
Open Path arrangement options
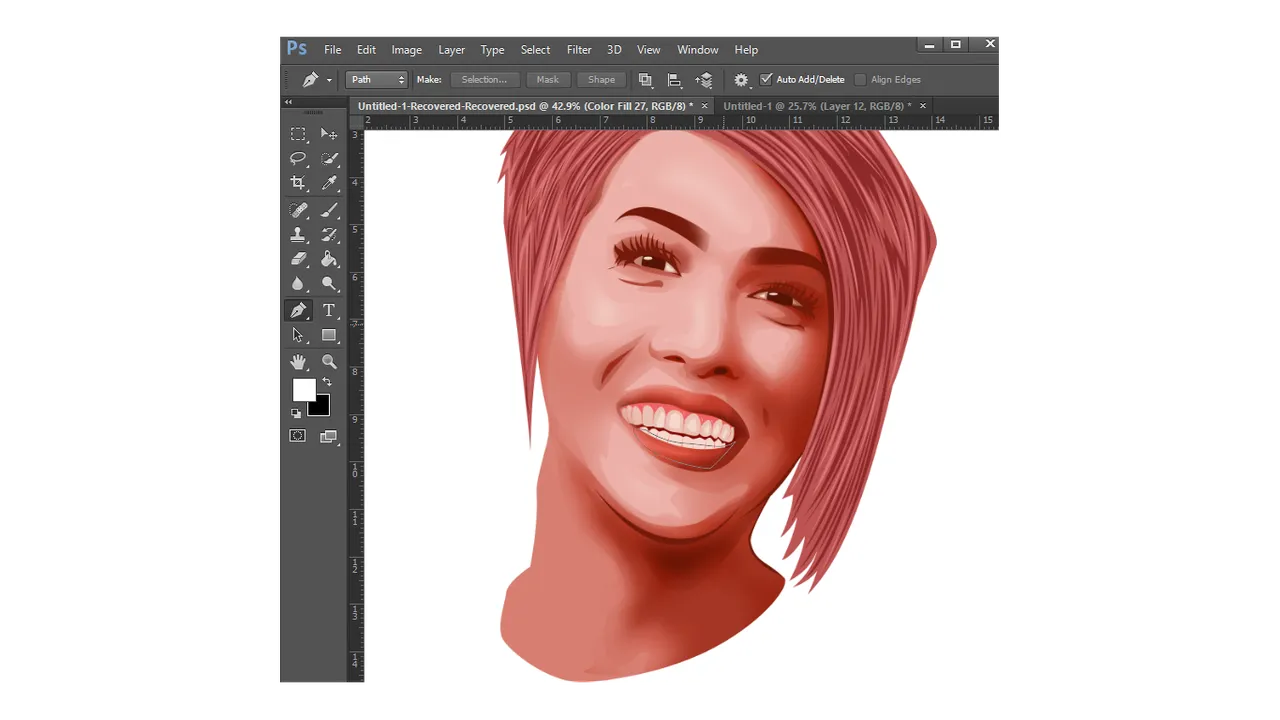(705, 80)
